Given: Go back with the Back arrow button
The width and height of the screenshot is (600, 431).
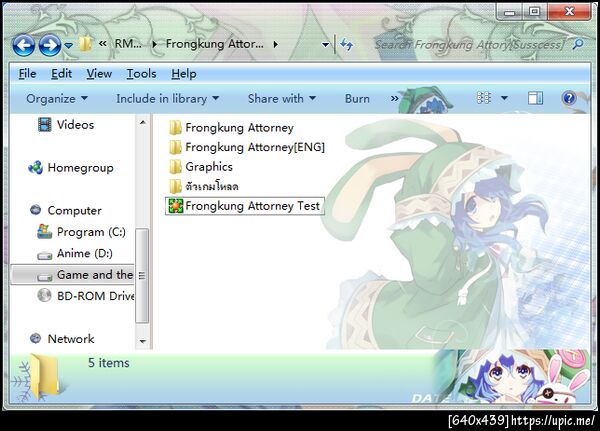Looking at the screenshot, I should tap(23, 46).
